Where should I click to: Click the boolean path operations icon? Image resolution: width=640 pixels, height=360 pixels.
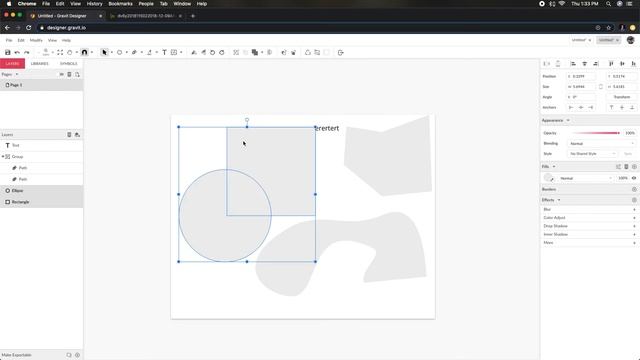[255, 52]
